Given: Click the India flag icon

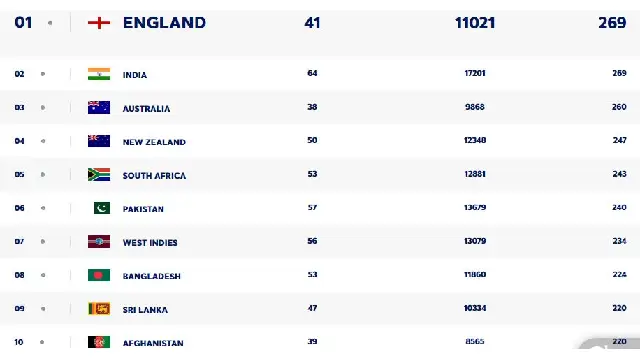Looking at the screenshot, I should (99, 74).
